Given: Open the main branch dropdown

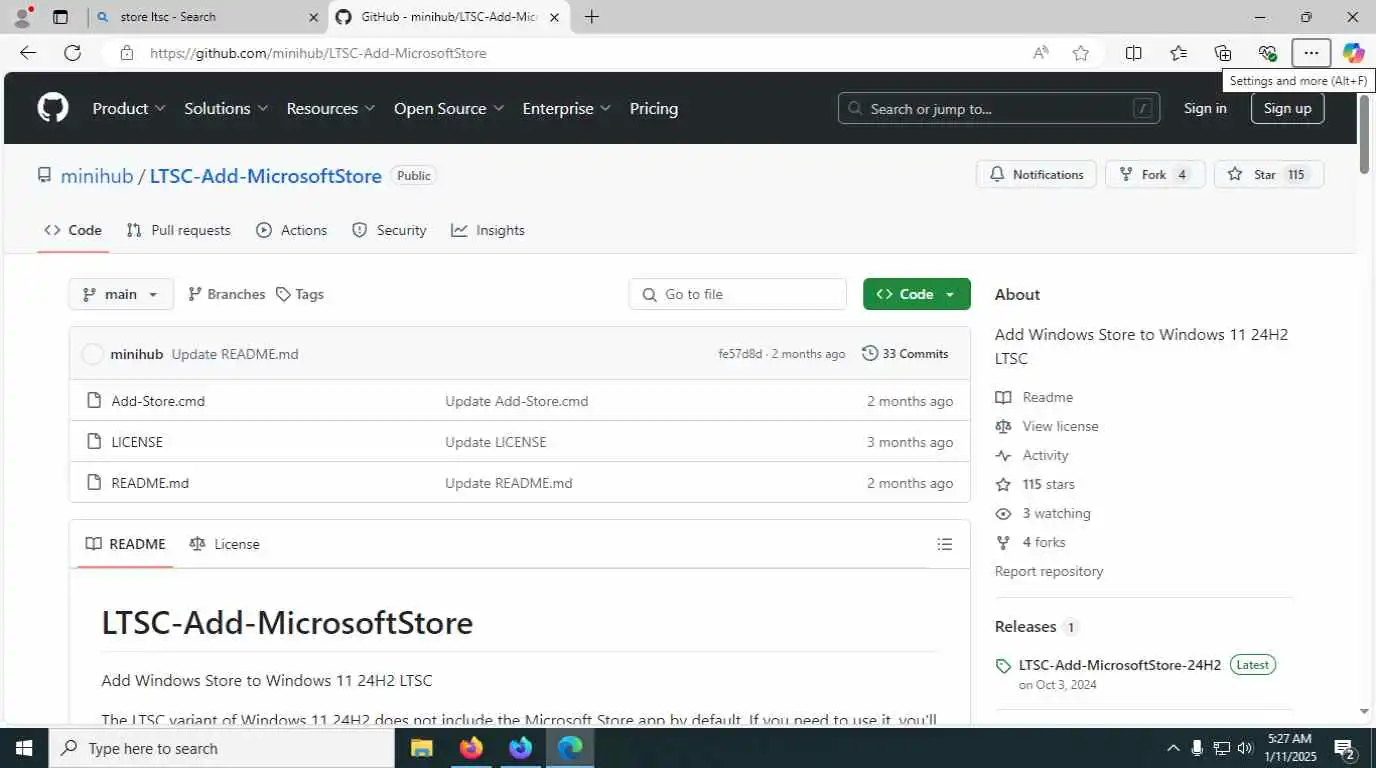Looking at the screenshot, I should pyautogui.click(x=120, y=294).
